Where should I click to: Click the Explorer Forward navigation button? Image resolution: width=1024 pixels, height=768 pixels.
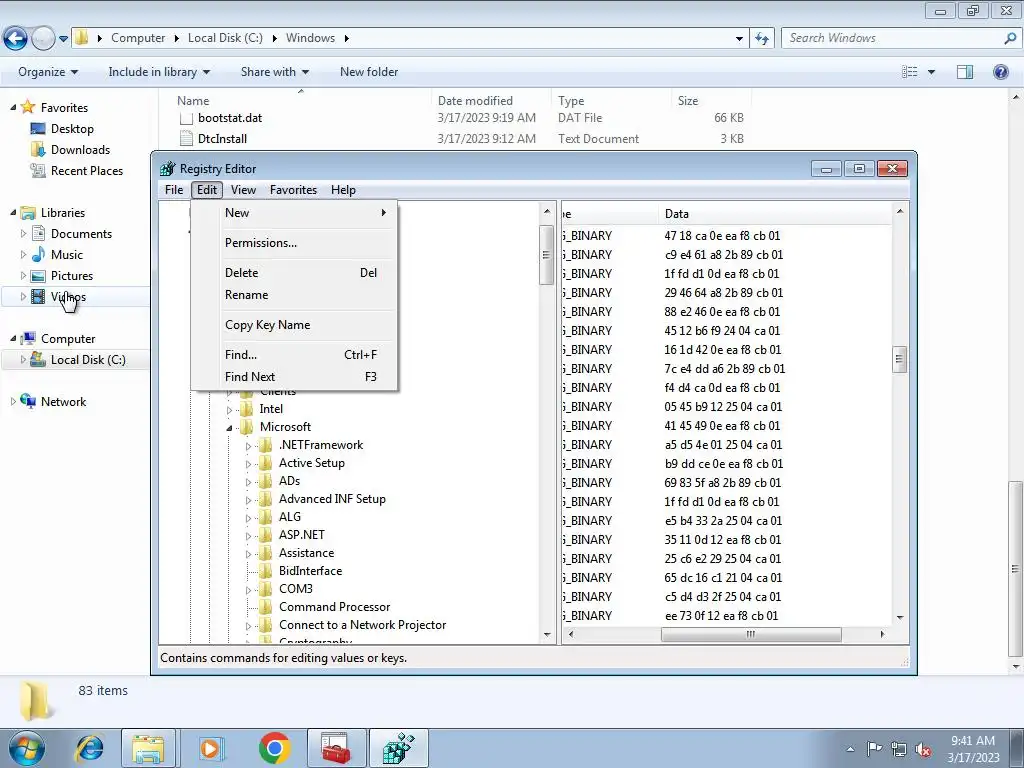[x=43, y=39]
